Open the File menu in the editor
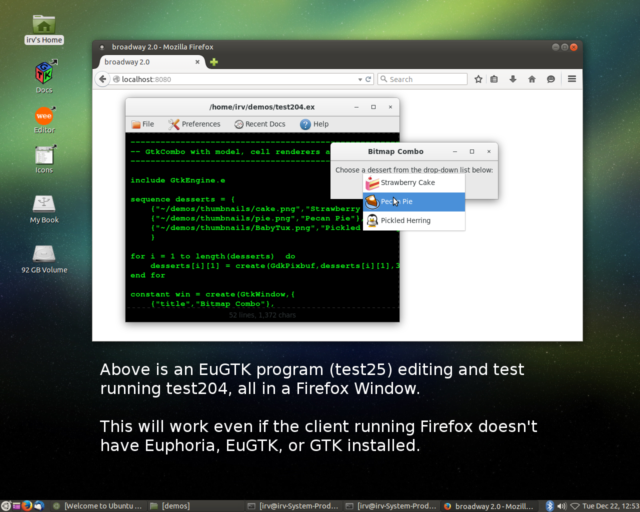The image size is (640, 512). tap(142, 124)
